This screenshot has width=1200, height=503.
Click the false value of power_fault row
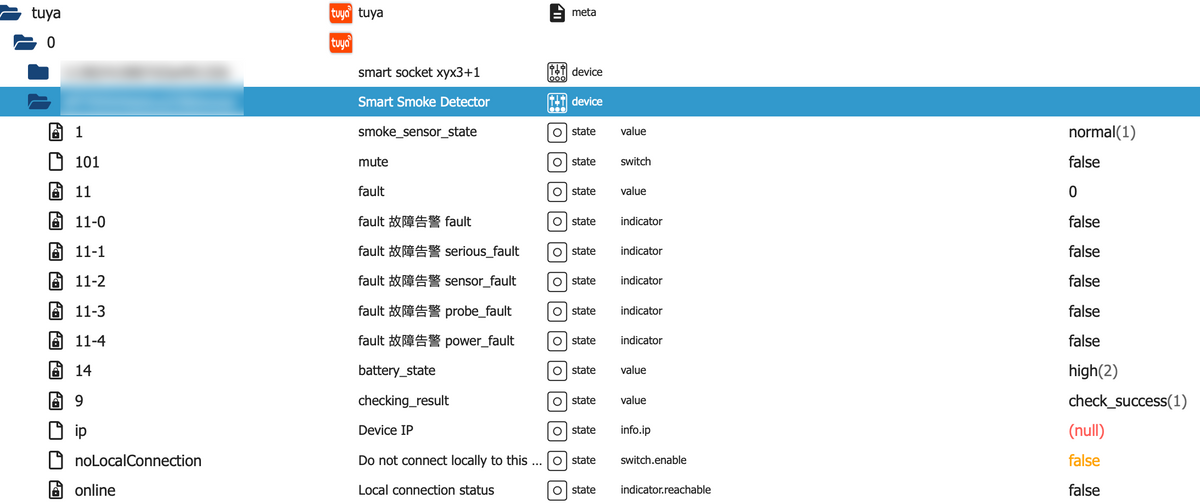pyautogui.click(x=1084, y=341)
